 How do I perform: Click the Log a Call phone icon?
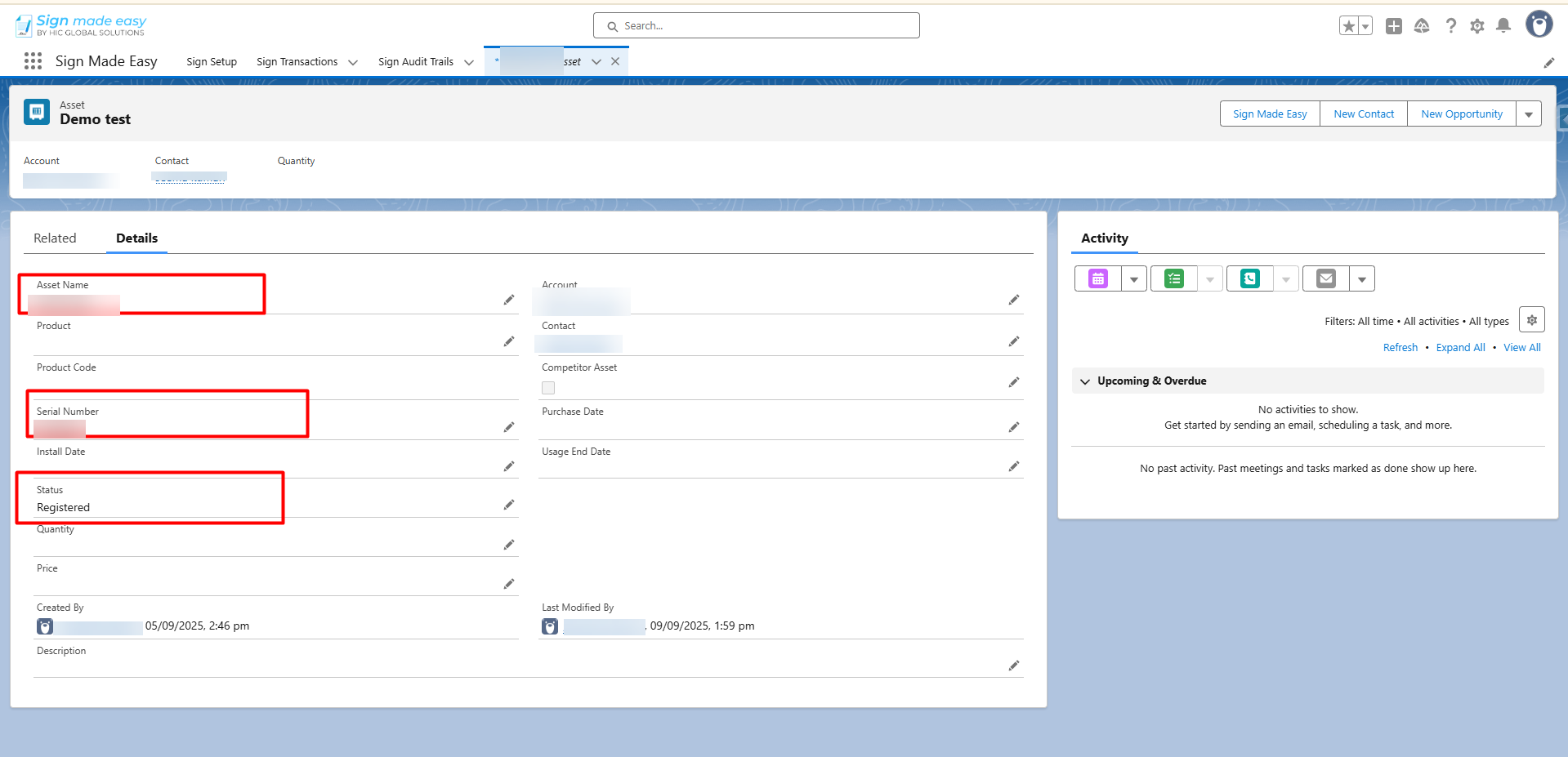tap(1249, 279)
